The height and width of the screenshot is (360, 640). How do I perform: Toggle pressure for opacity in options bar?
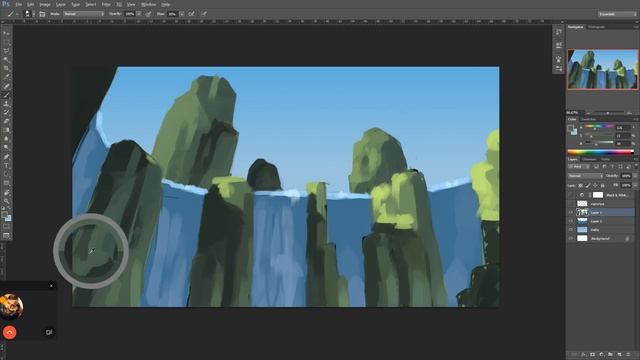[x=149, y=13]
